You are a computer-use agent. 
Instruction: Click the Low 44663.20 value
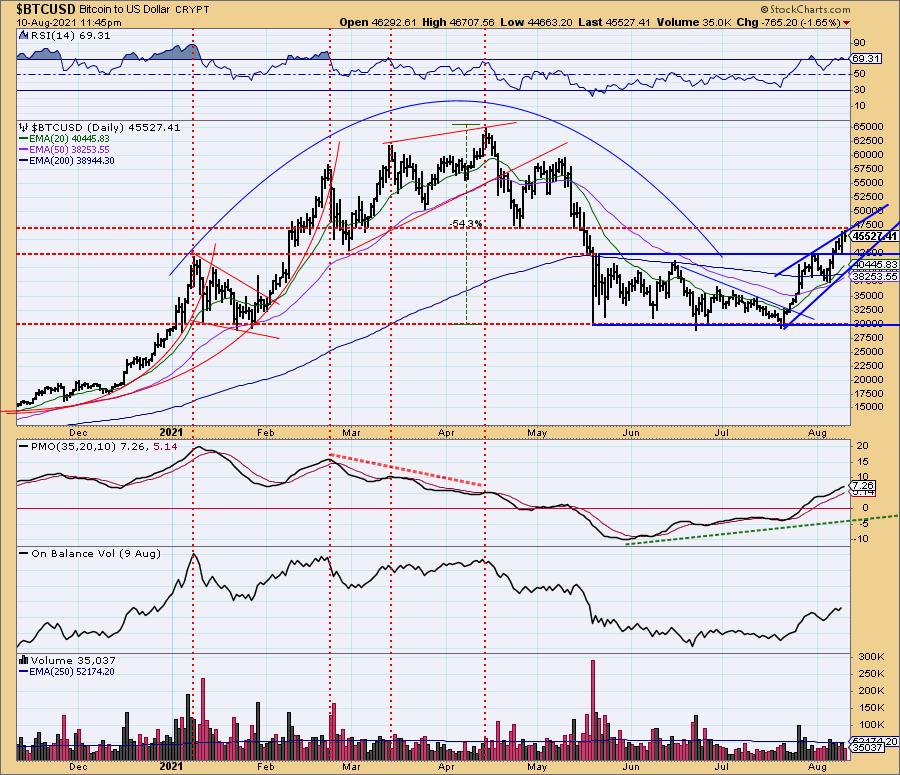click(536, 22)
